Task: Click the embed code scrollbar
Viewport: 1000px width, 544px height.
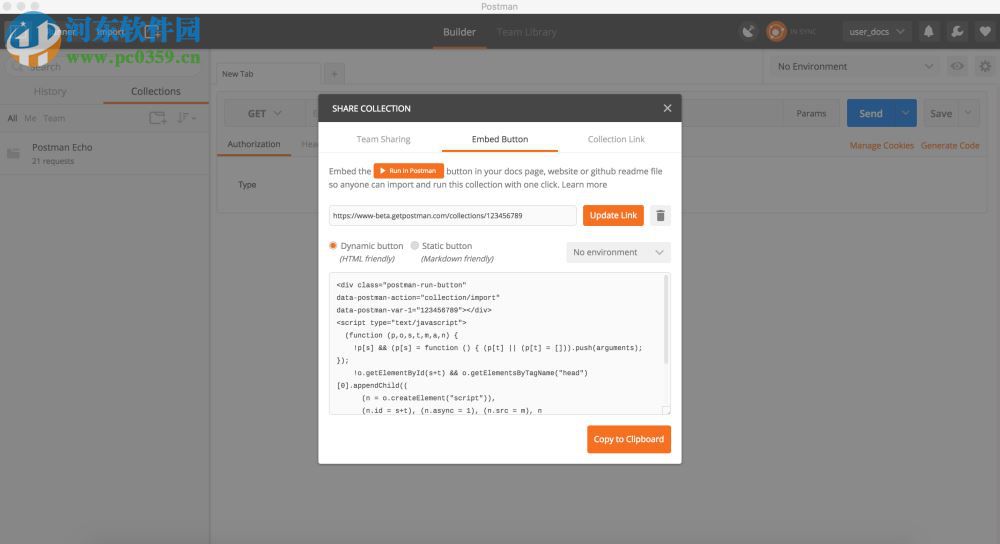Action: click(666, 319)
